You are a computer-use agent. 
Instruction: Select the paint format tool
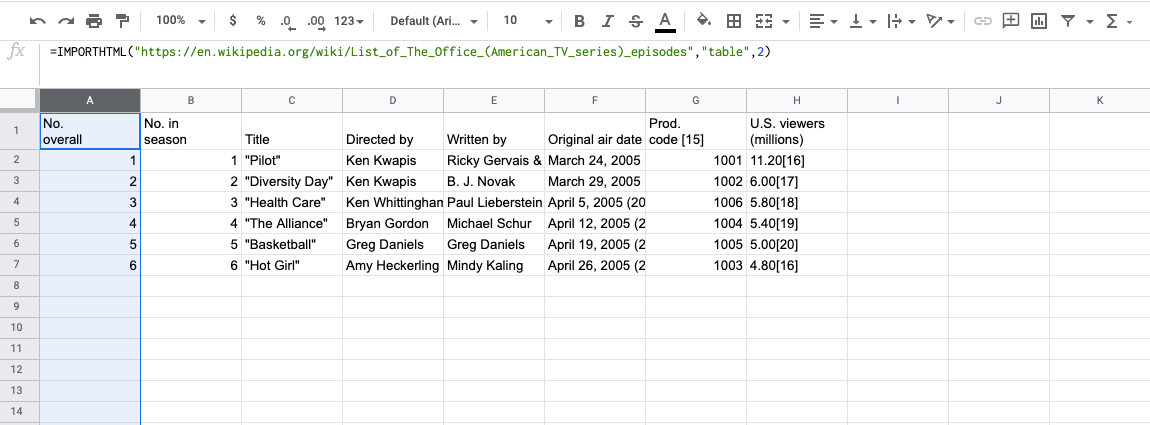123,20
